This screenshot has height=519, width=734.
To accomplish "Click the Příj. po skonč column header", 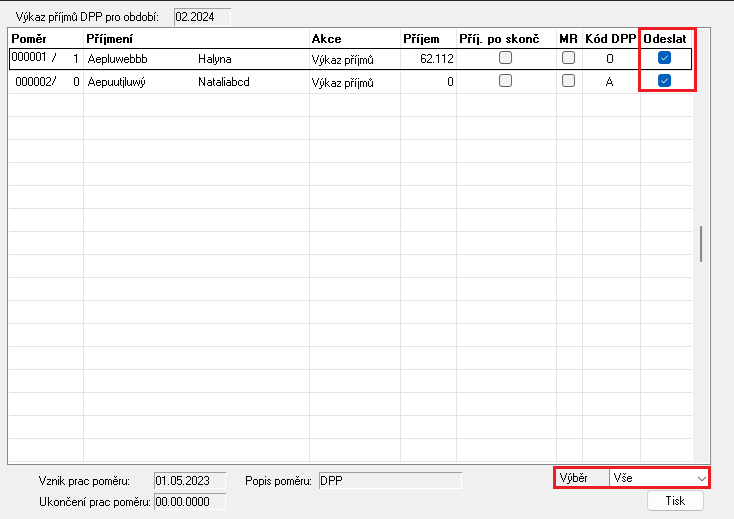I will tap(506, 38).
